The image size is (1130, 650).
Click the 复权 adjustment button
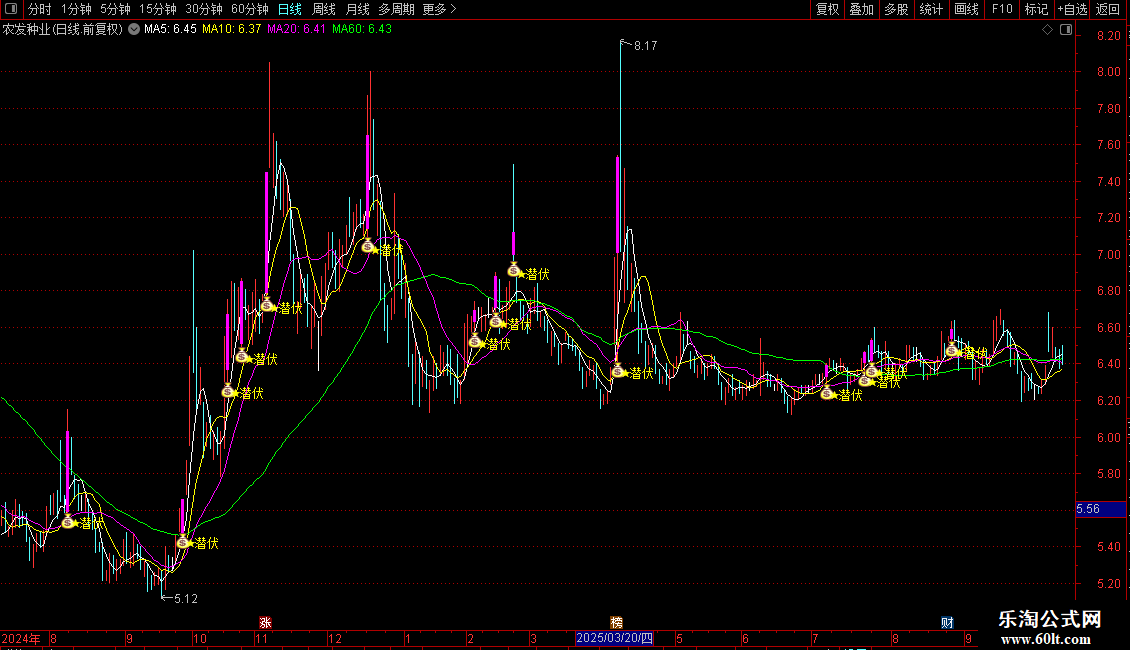point(827,9)
